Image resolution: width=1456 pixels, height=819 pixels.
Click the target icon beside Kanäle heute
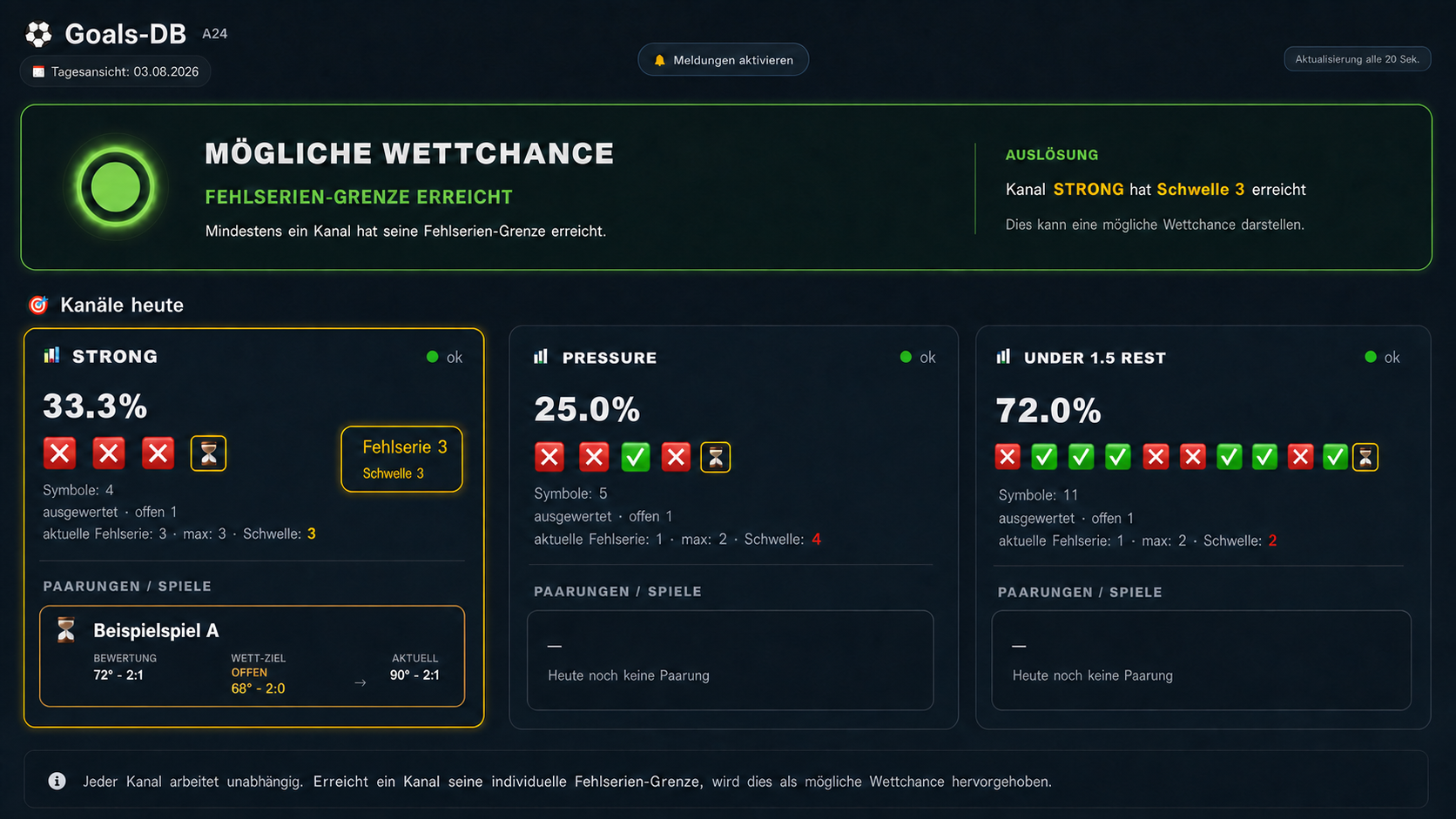38,305
